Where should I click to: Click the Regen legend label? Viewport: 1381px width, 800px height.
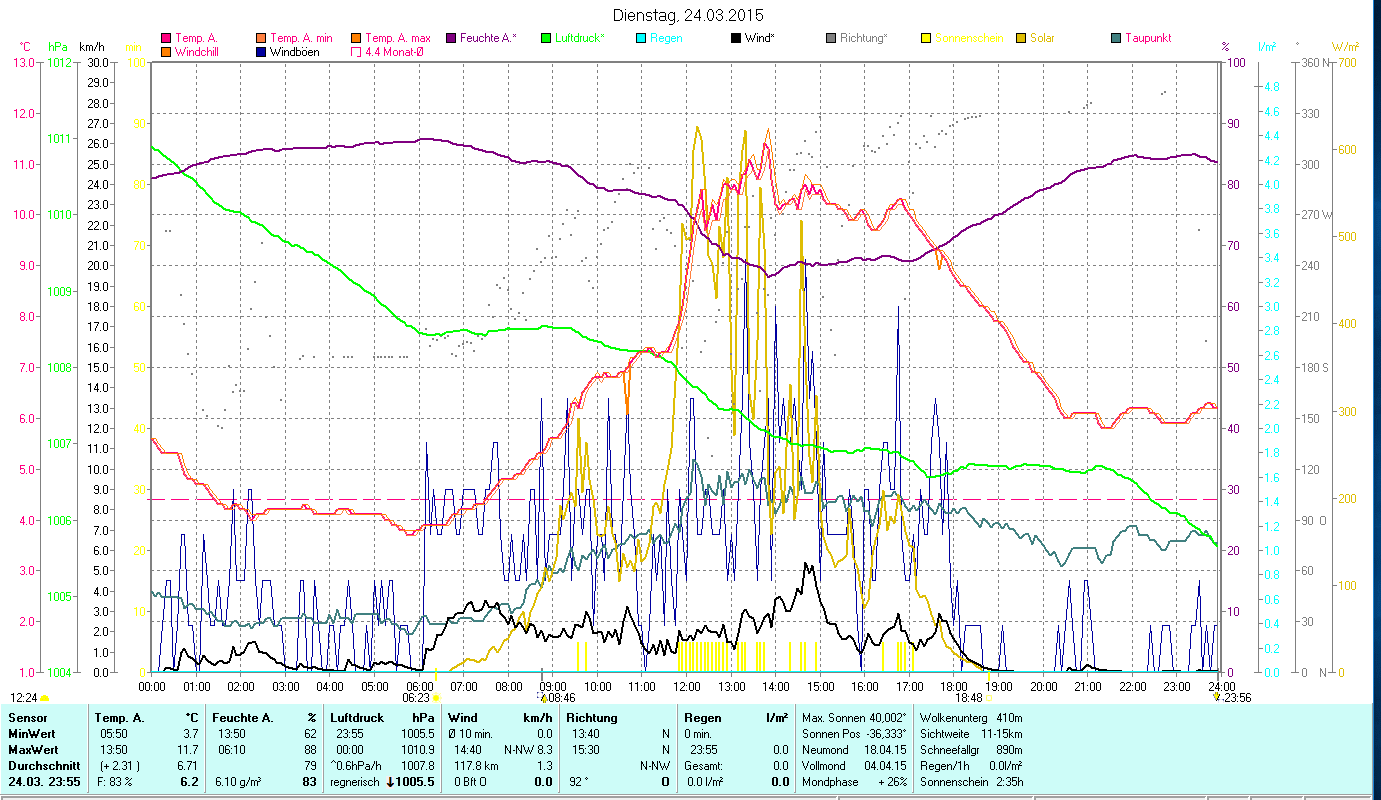666,39
